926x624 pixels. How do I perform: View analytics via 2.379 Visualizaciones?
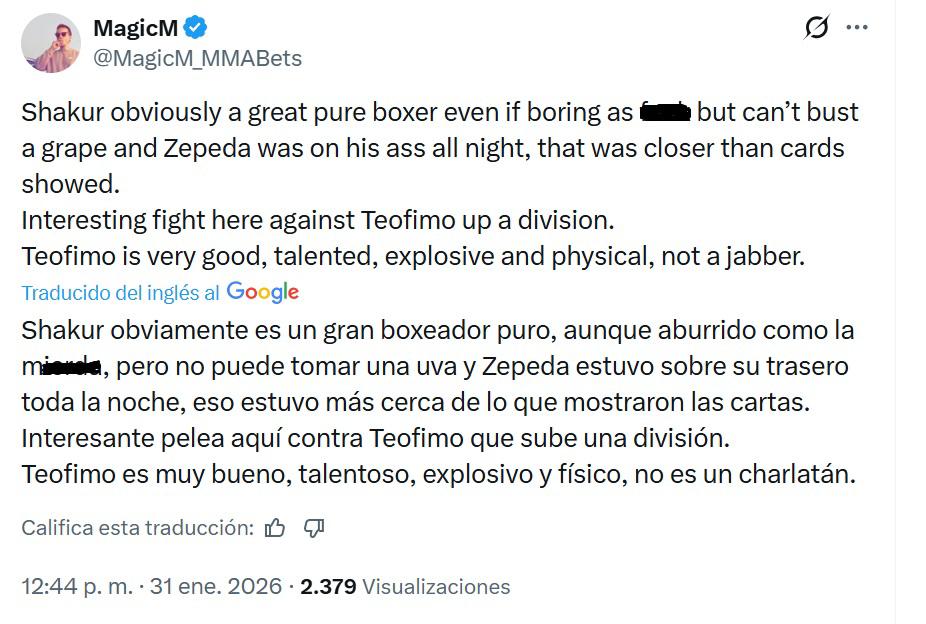pyautogui.click(x=410, y=588)
